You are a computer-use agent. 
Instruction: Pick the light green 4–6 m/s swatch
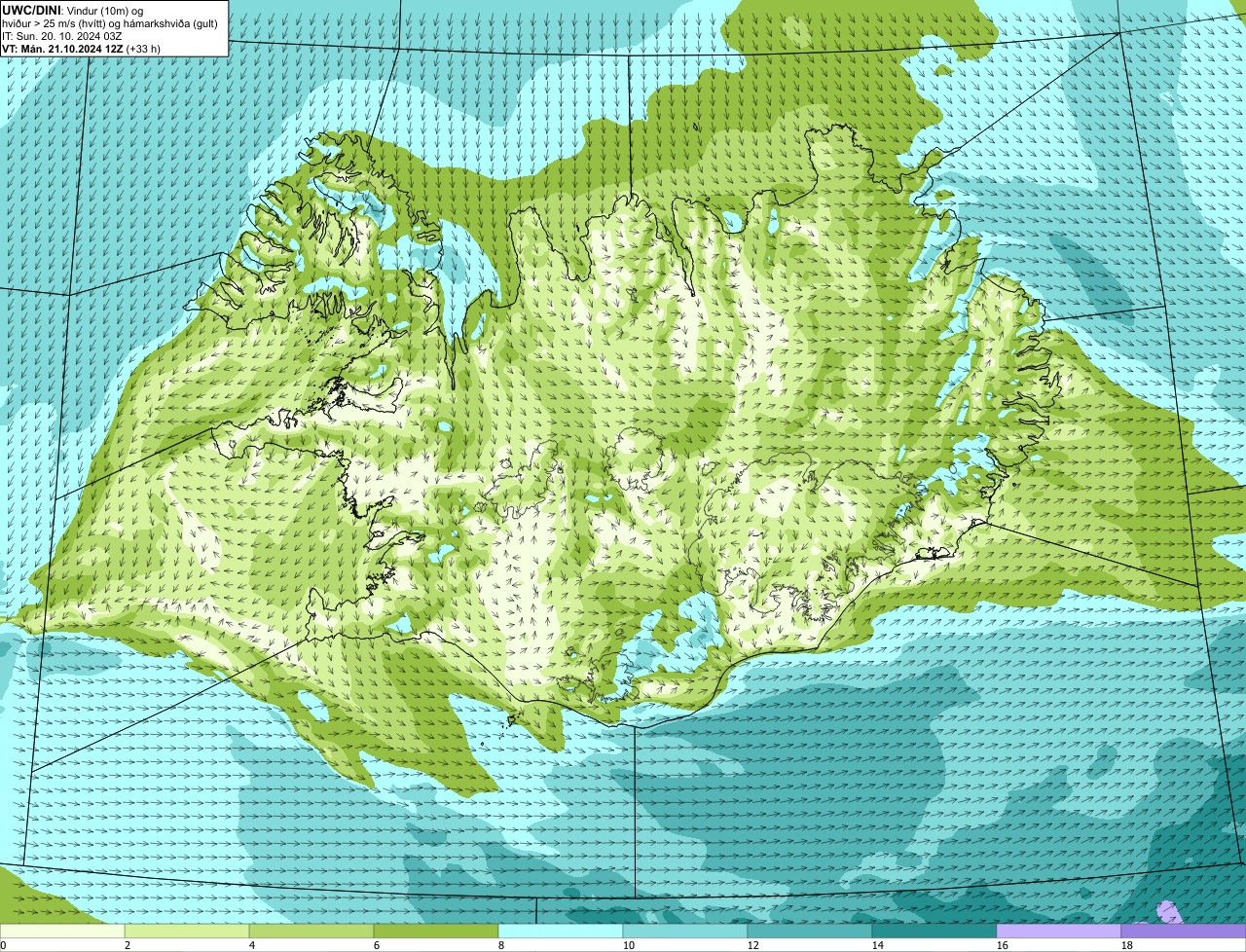tap(311, 931)
